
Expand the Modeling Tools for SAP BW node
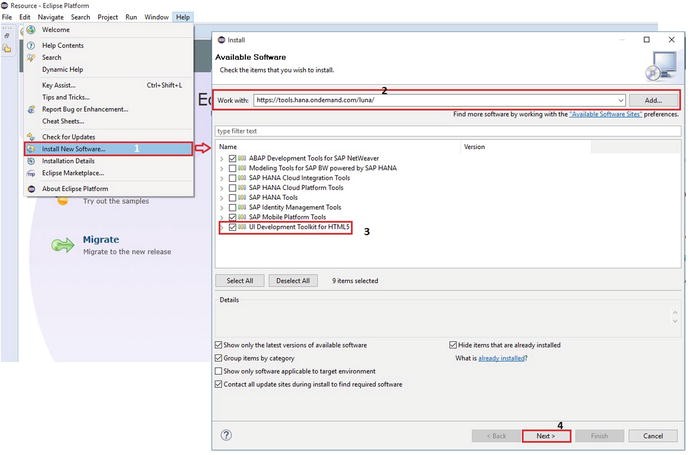222,168
